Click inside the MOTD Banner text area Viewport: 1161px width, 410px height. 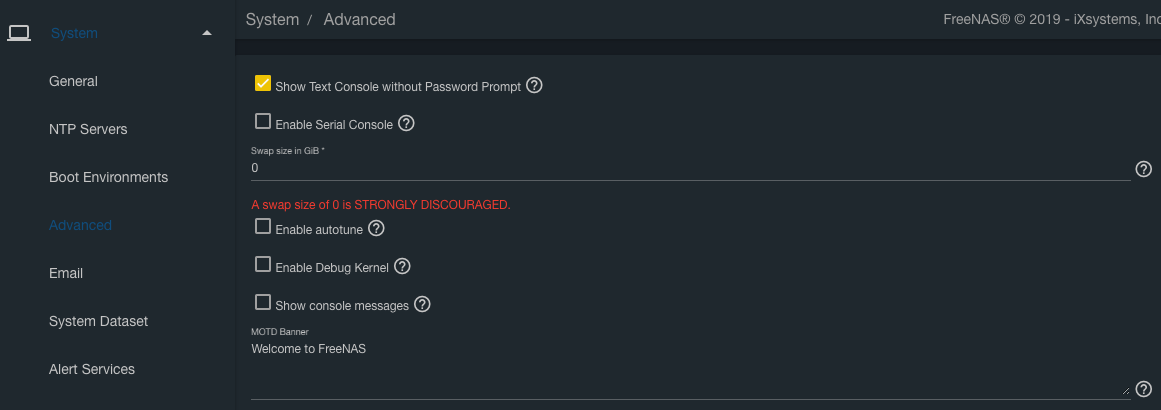[x=690, y=368]
